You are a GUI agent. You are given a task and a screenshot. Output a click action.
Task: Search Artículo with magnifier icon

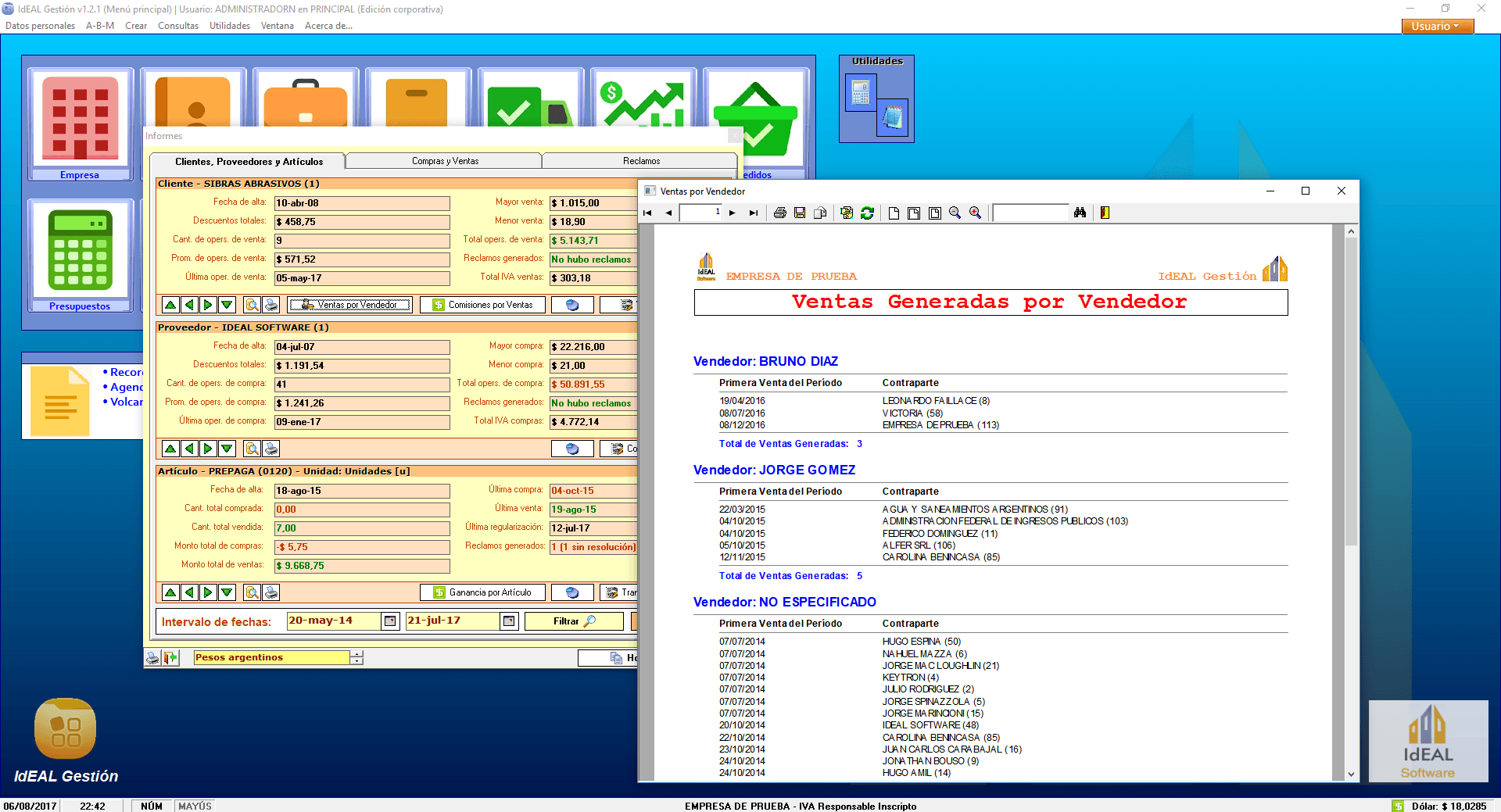click(x=252, y=592)
